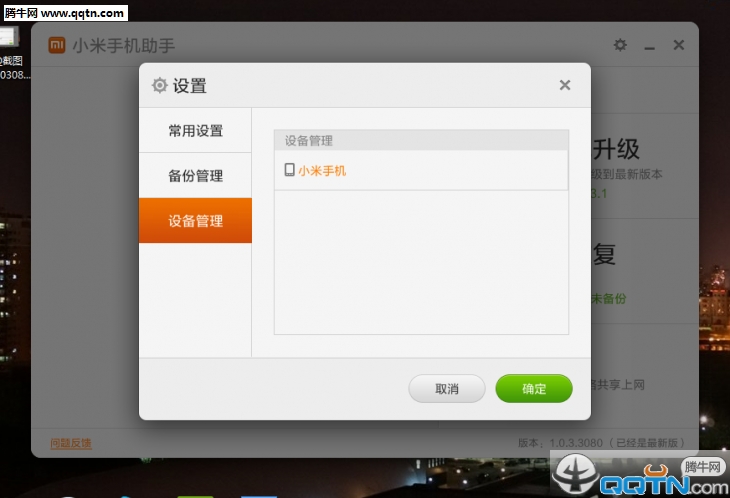The width and height of the screenshot is (730, 498).
Task: Click the orange Mi logo icon
Action: pos(57,45)
